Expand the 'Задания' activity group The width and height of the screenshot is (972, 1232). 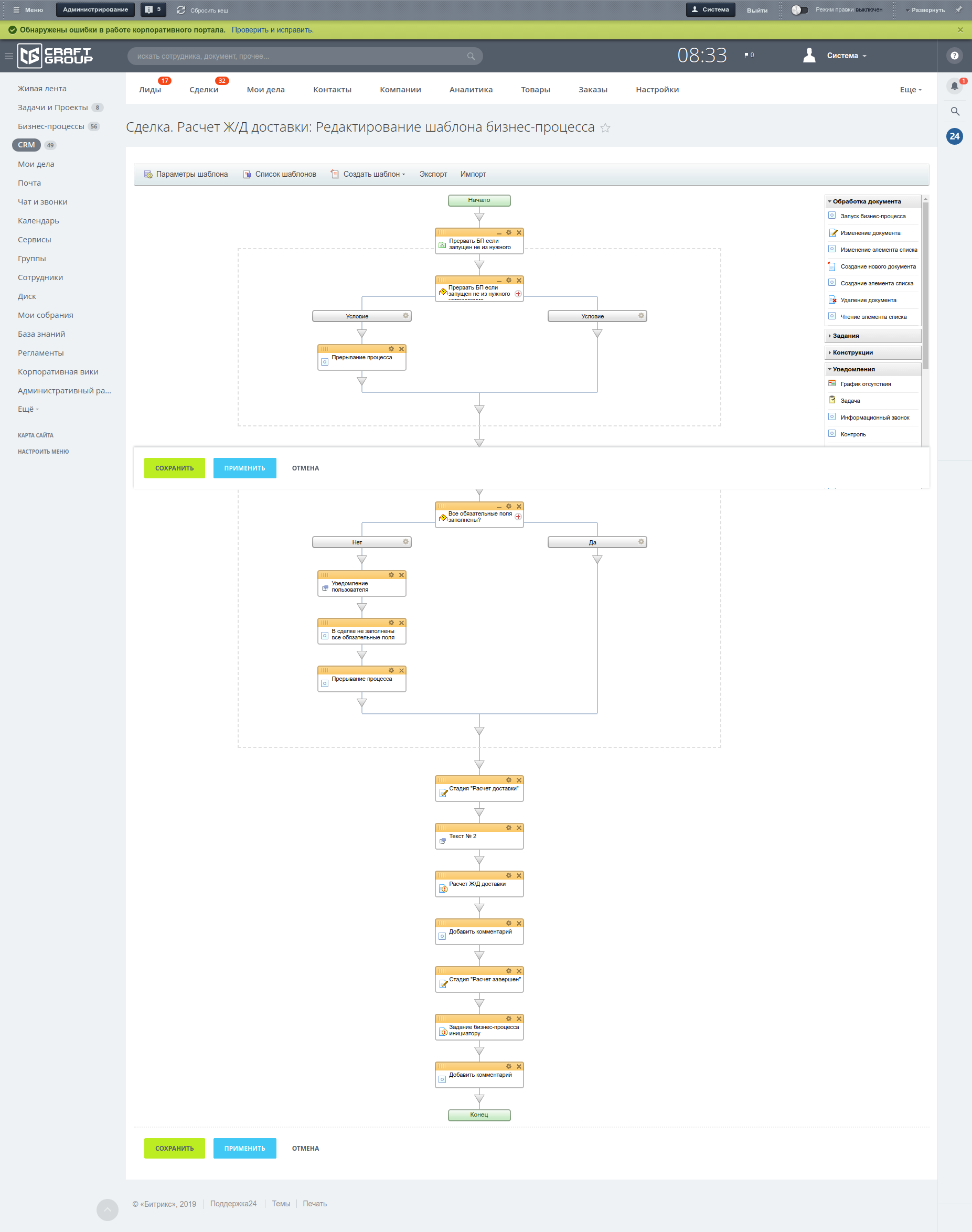point(845,336)
